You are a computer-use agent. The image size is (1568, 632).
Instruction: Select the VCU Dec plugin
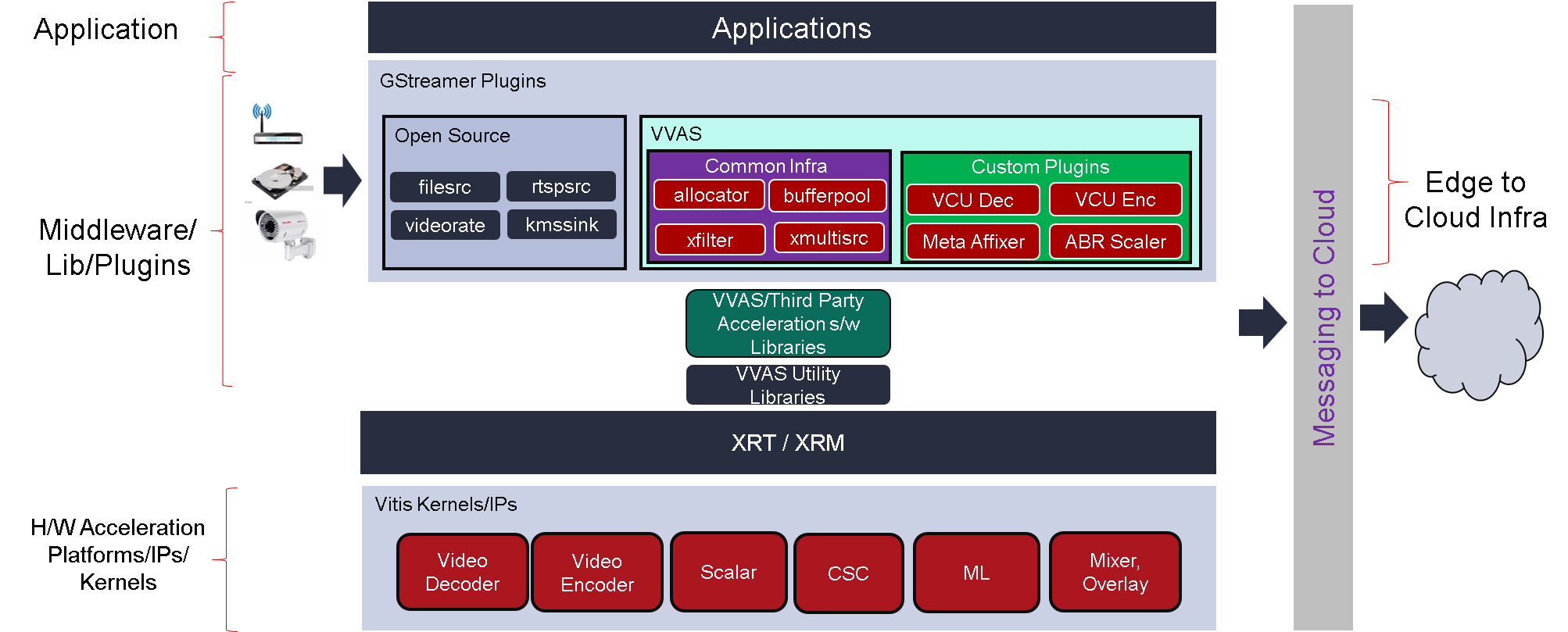click(973, 200)
